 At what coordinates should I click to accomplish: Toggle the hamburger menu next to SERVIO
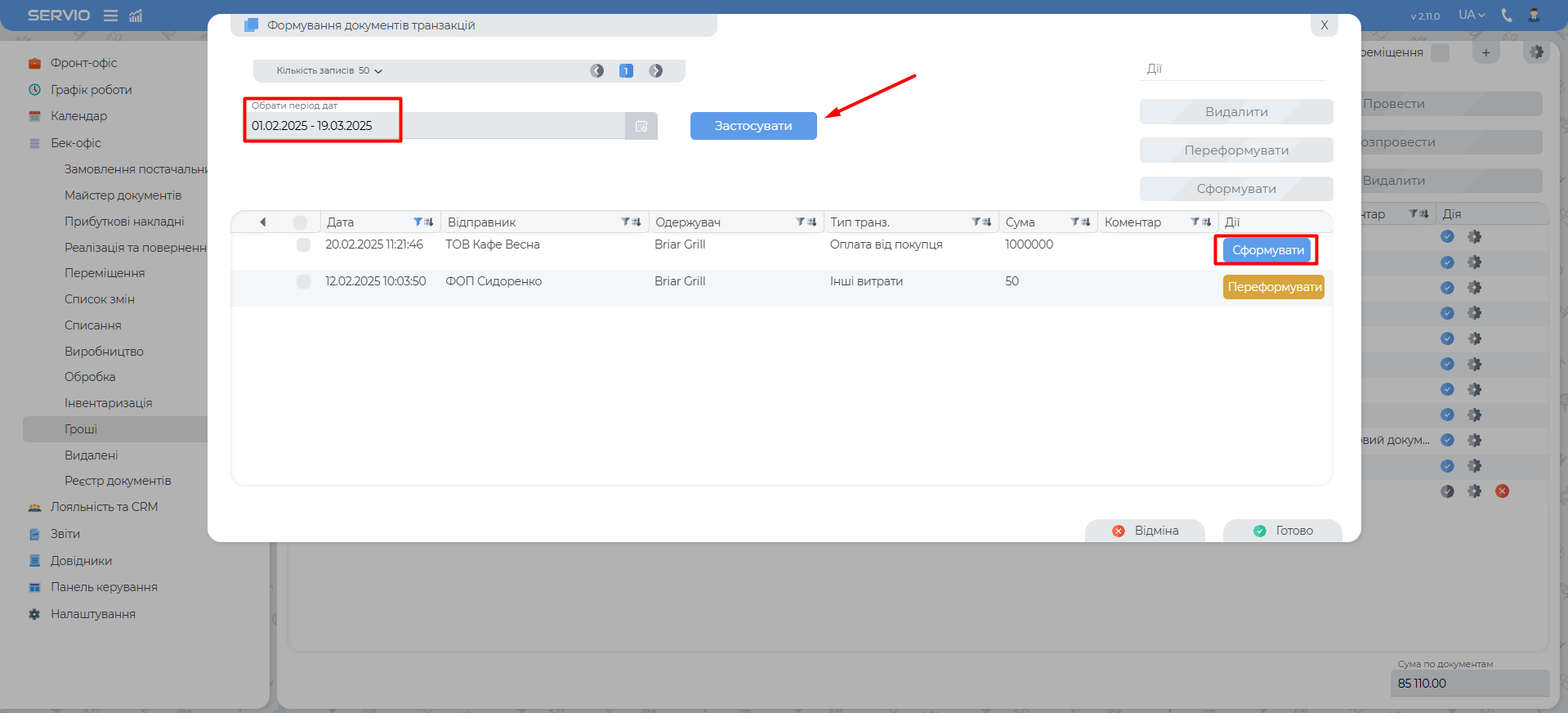pyautogui.click(x=110, y=16)
